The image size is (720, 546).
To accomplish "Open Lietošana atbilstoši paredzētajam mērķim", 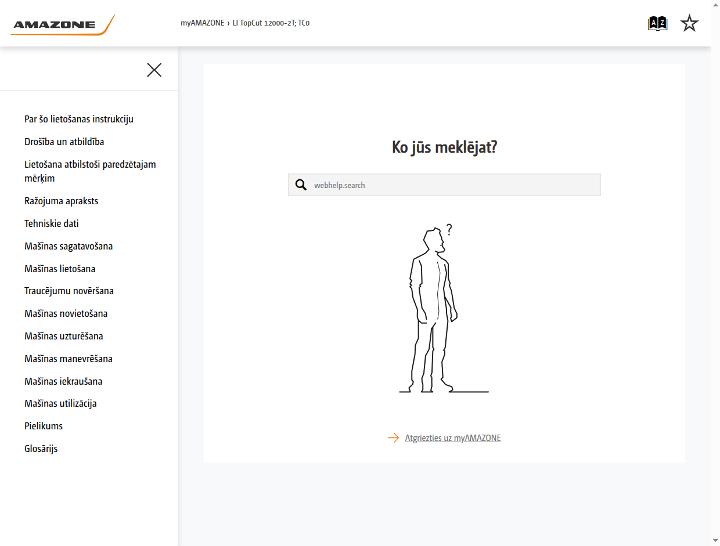I will point(90,171).
